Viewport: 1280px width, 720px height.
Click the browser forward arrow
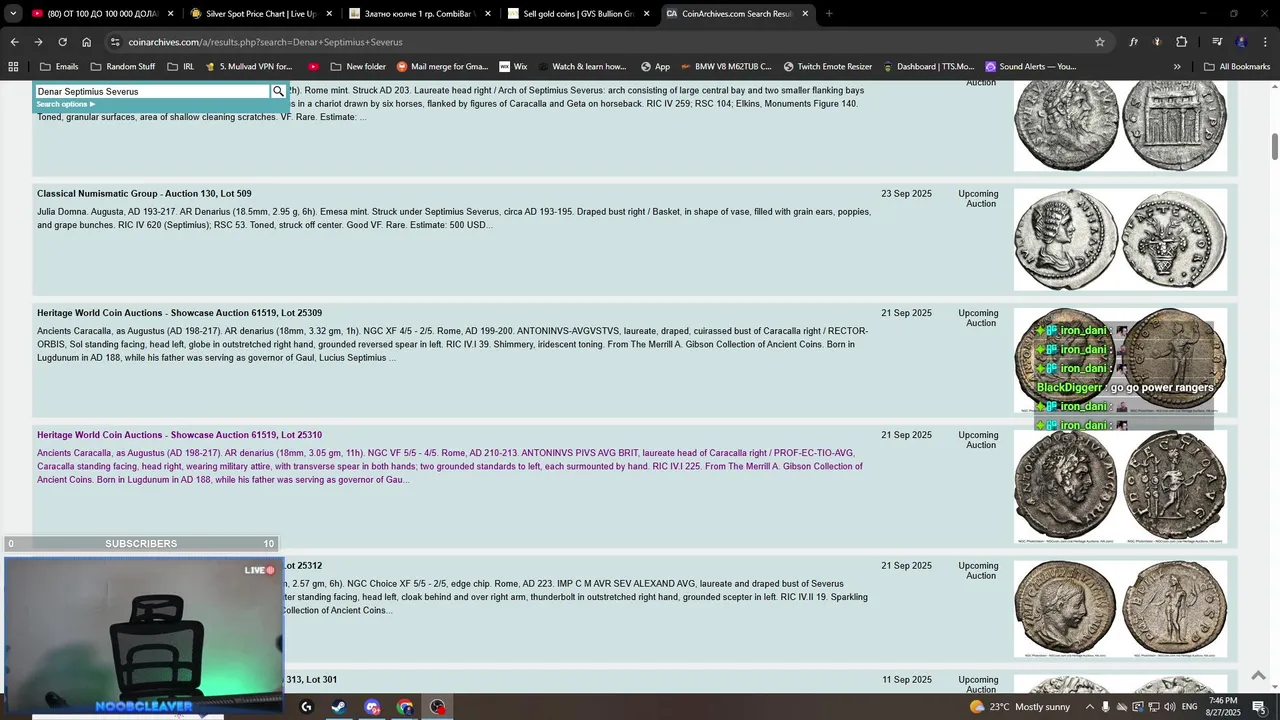coord(38,42)
